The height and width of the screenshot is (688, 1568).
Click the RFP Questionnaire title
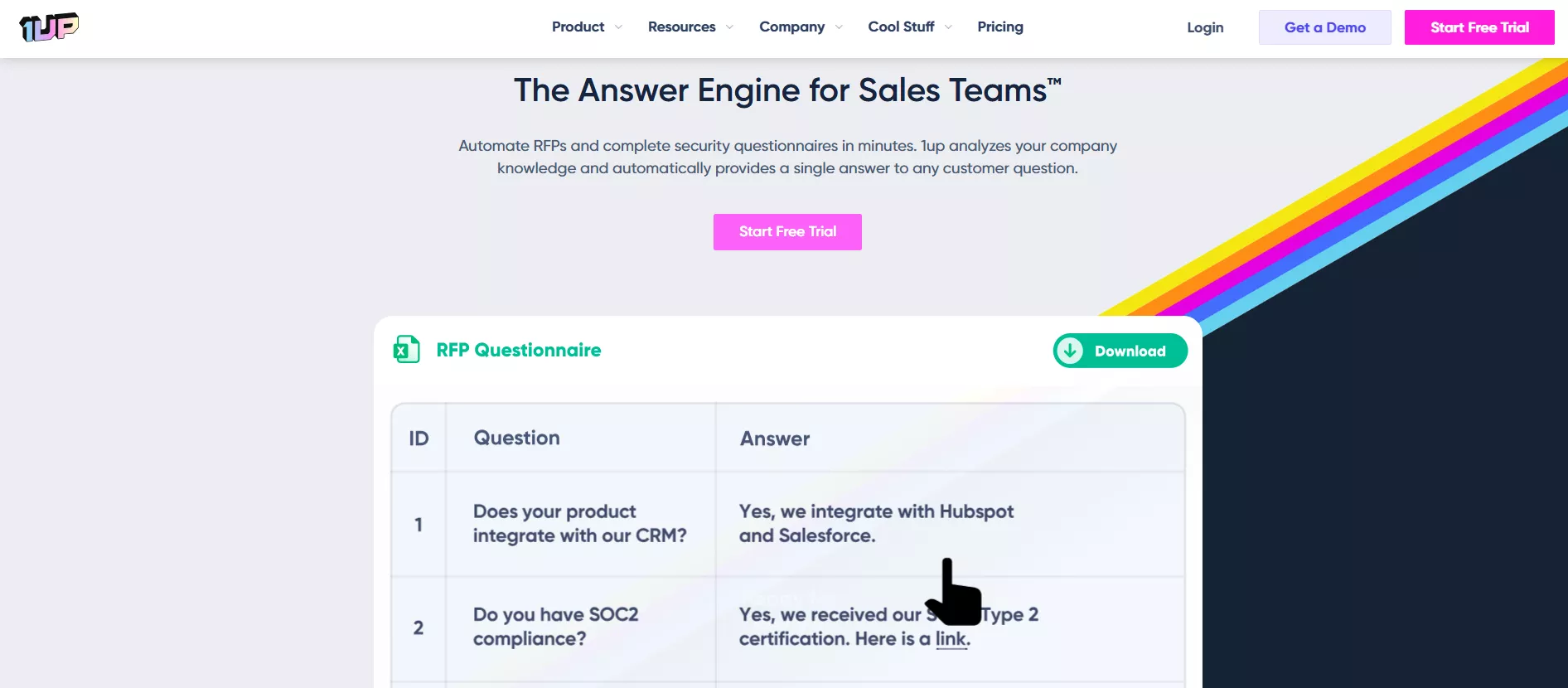[519, 350]
